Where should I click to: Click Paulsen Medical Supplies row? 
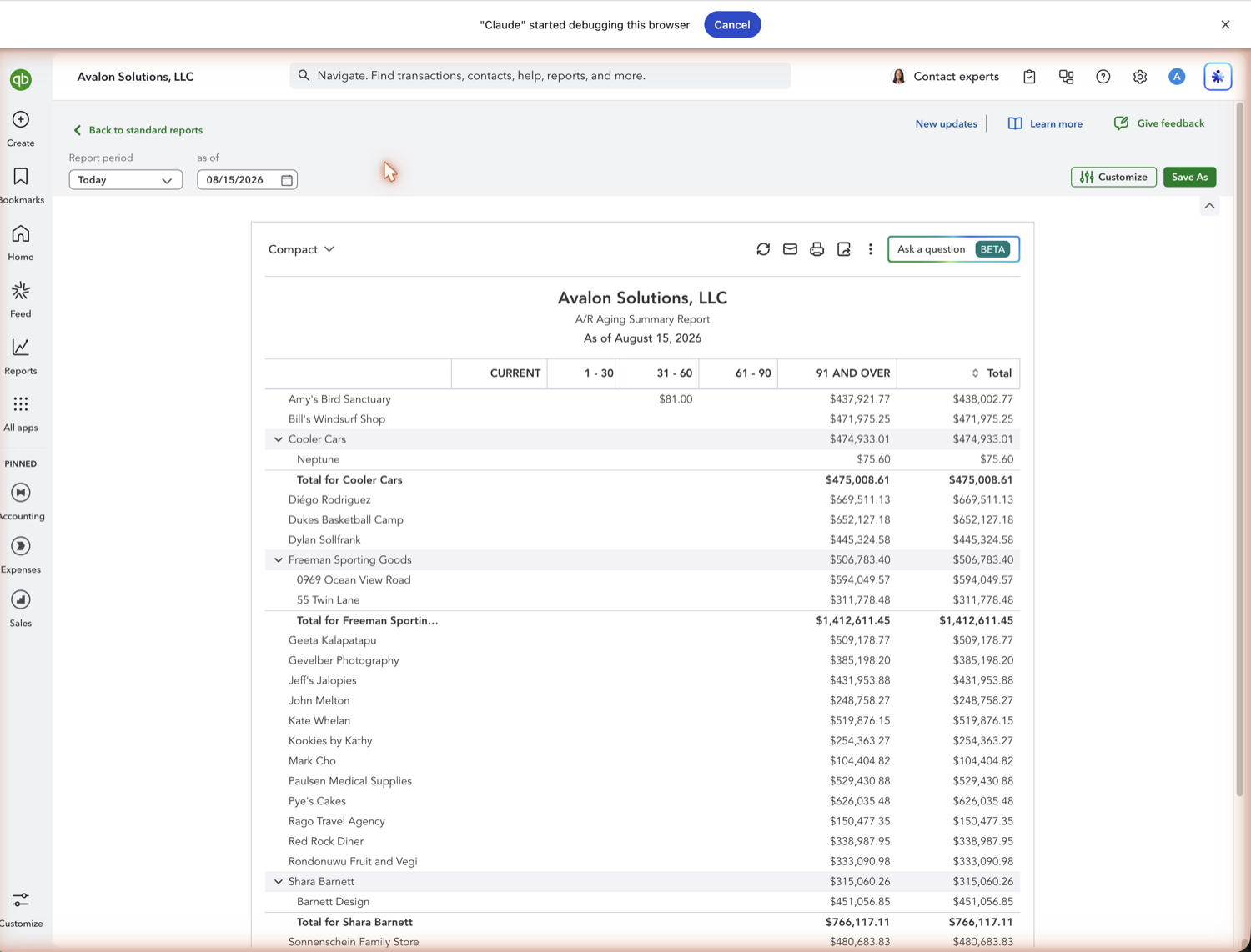coord(642,781)
